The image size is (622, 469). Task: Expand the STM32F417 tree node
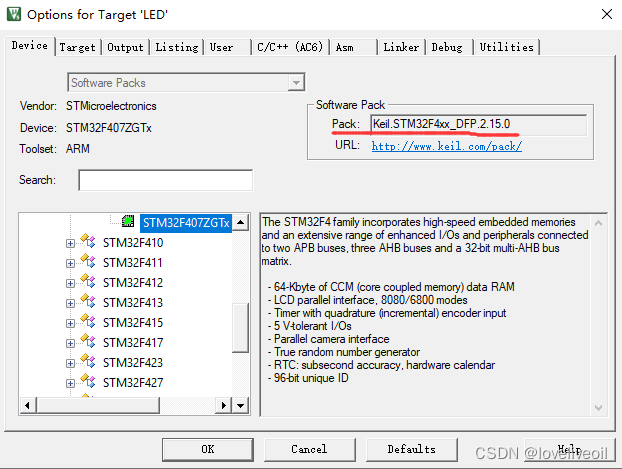click(x=70, y=343)
